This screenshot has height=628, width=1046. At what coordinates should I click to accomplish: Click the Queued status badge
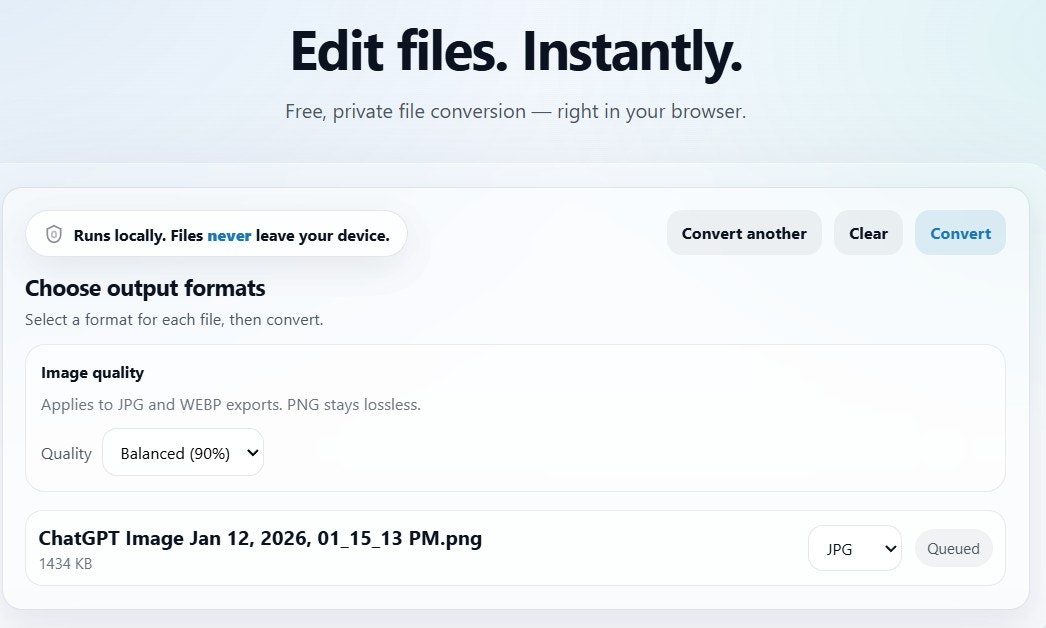pyautogui.click(x=953, y=548)
